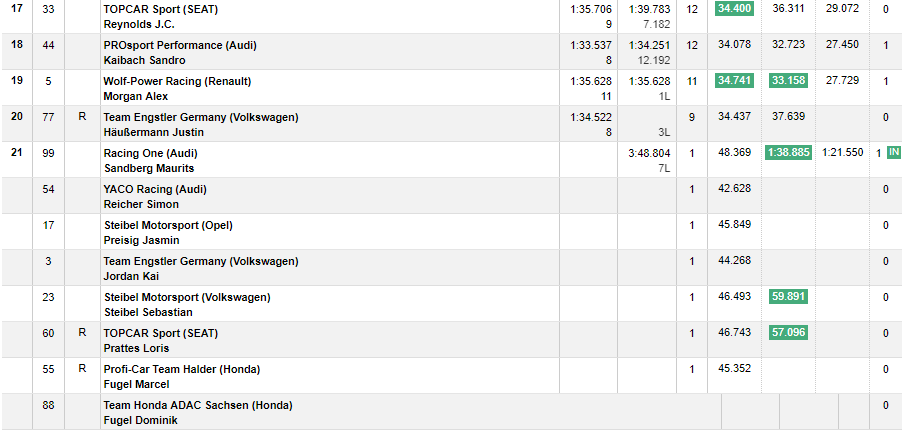The width and height of the screenshot is (907, 433).
Task: Click highlighted sector time 34.741
Action: 735,81
